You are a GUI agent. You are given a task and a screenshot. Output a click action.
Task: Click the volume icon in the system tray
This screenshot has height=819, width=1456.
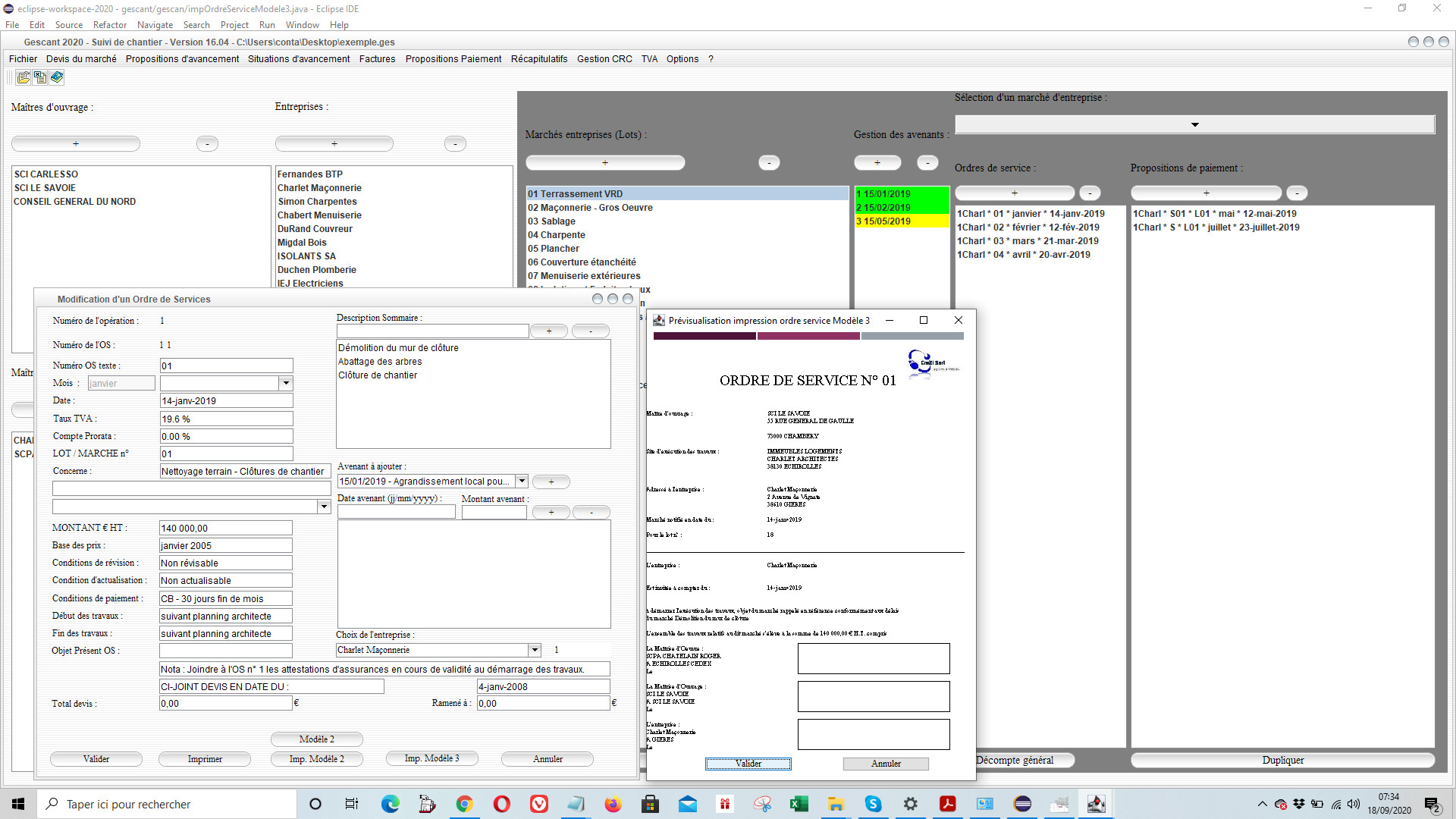(x=1354, y=804)
